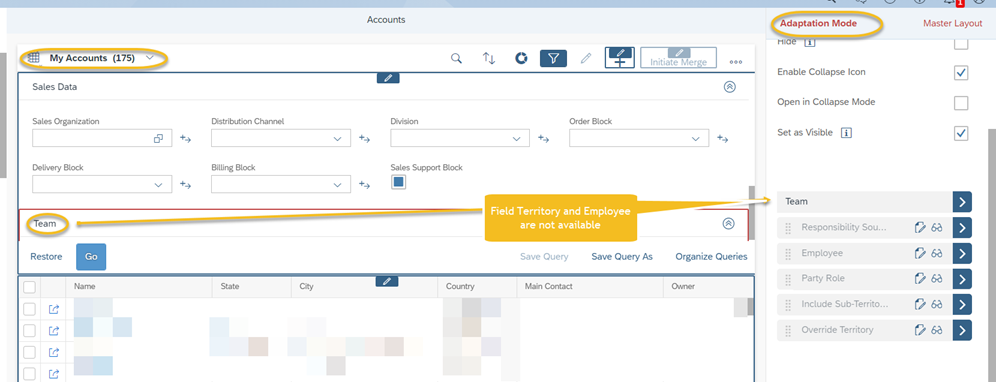Open the My Accounts (175) query dropdown

tap(150, 58)
